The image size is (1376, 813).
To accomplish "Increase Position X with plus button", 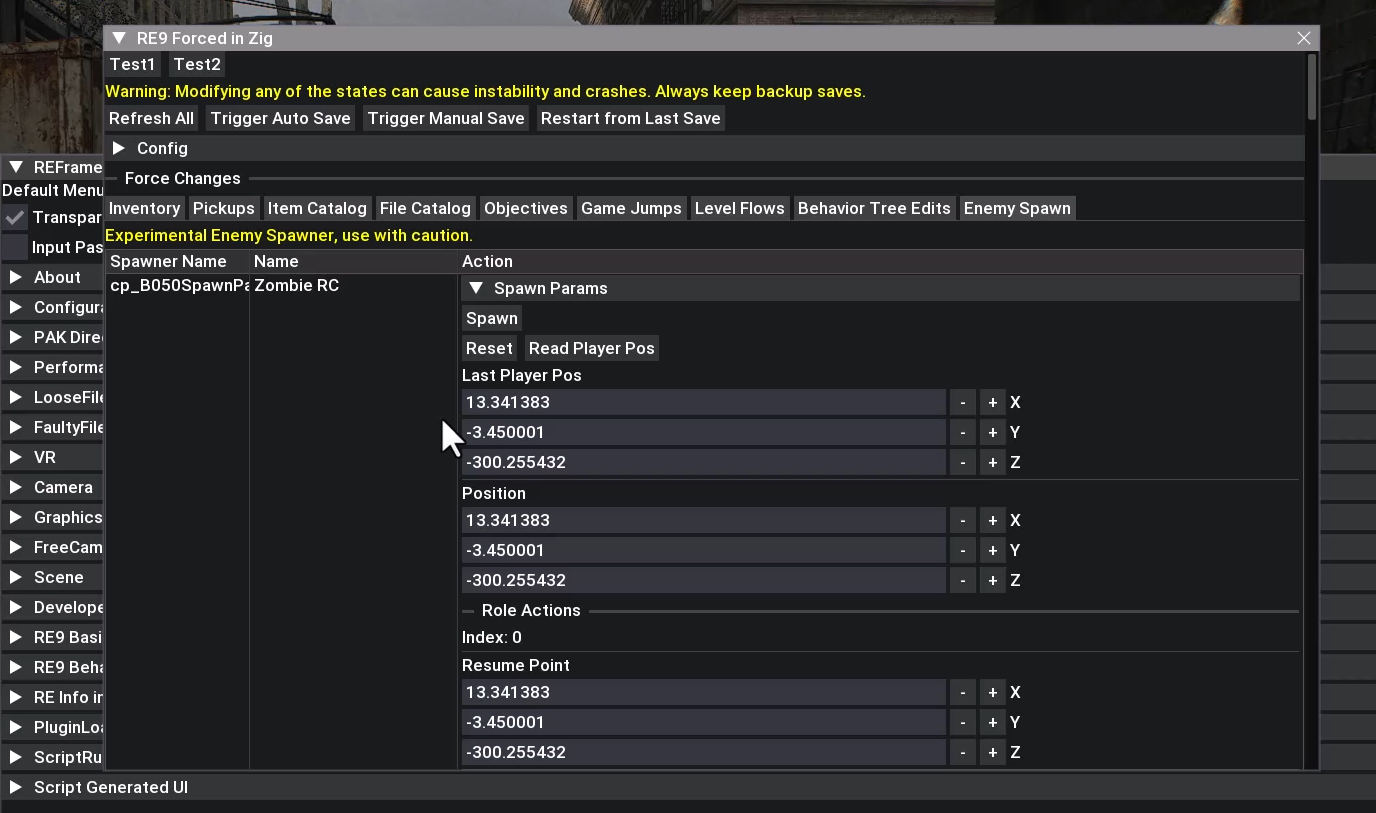I will click(992, 520).
